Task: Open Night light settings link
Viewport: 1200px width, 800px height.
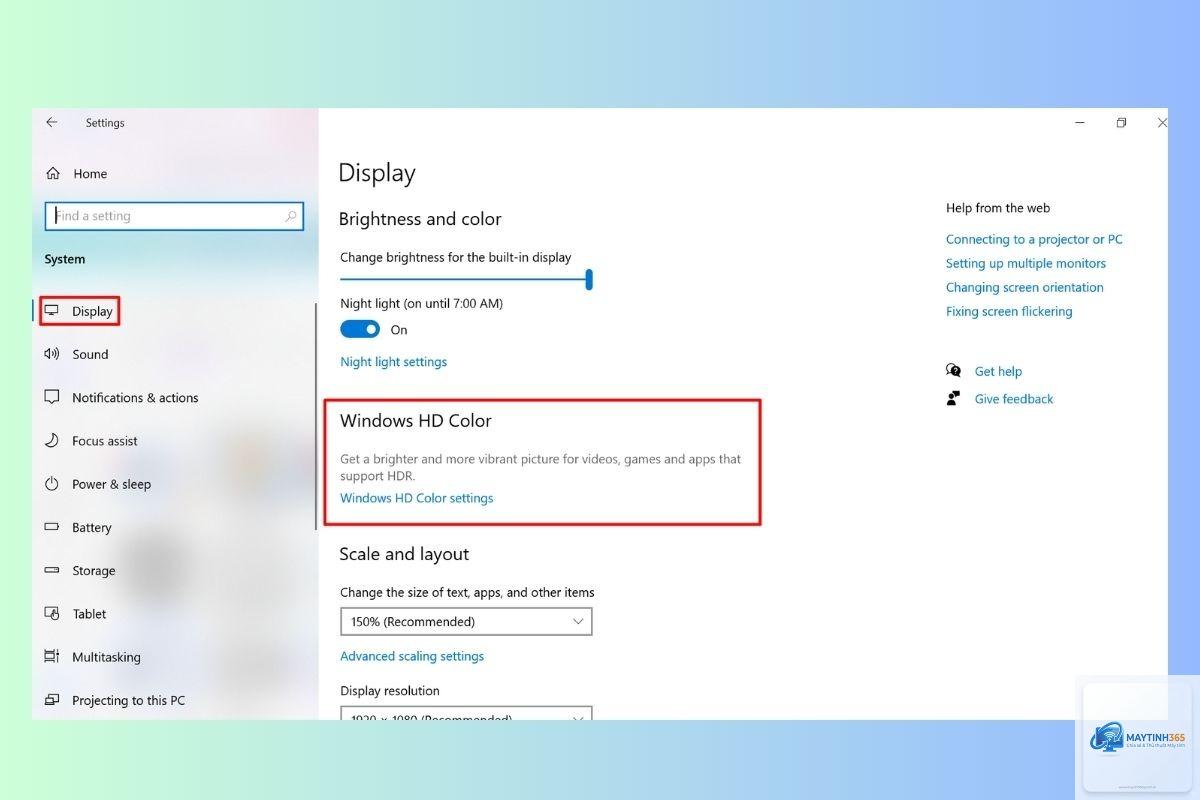Action: click(x=393, y=362)
